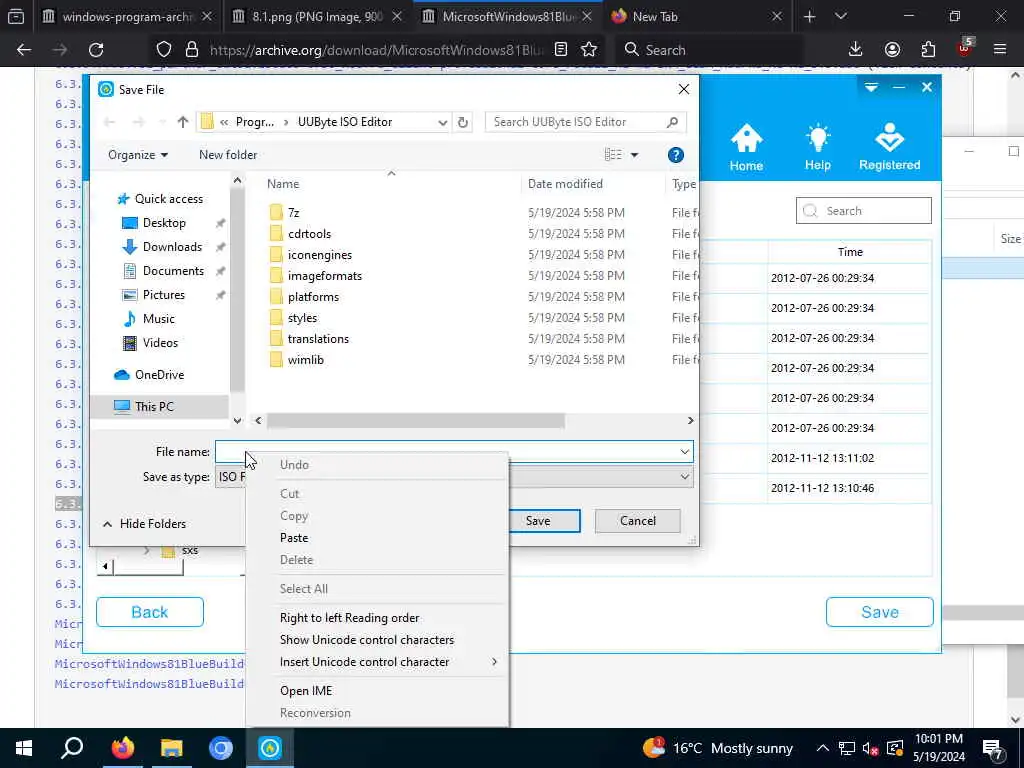Open Windows Start menu
This screenshot has height=768, width=1024.
pos(24,748)
